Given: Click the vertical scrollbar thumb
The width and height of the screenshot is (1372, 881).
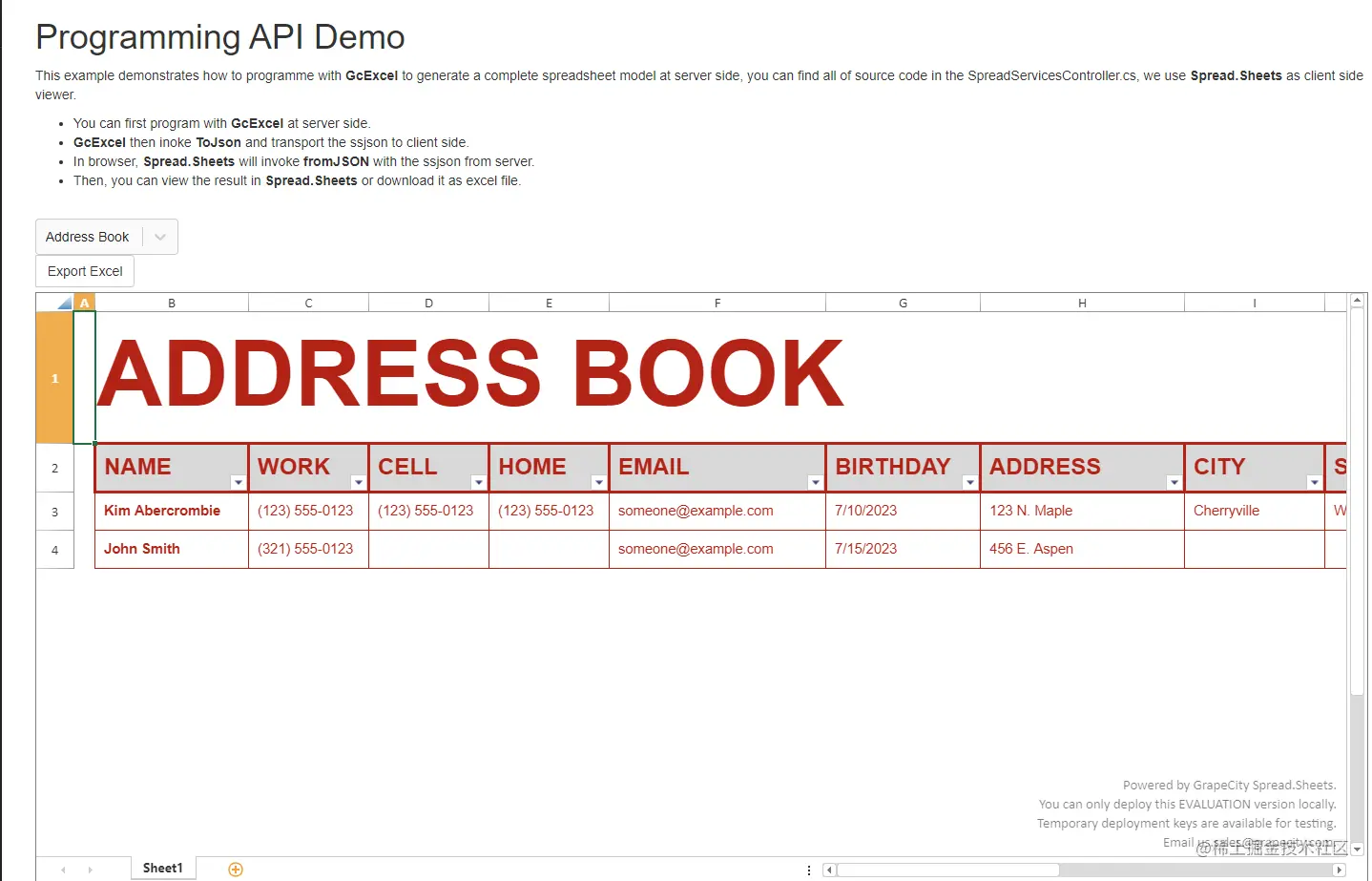Looking at the screenshot, I should tap(1357, 501).
